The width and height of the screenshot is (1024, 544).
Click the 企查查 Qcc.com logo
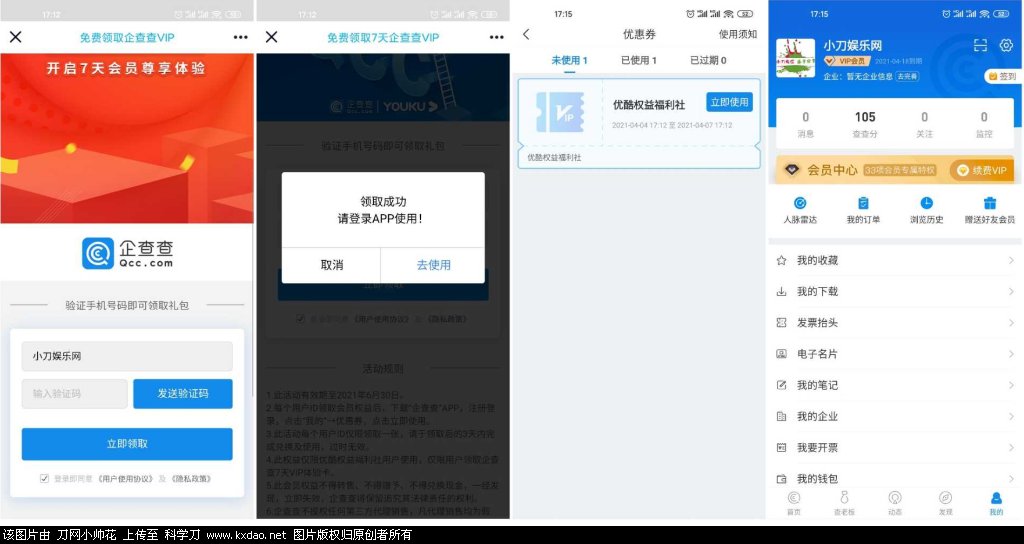pyautogui.click(x=127, y=253)
